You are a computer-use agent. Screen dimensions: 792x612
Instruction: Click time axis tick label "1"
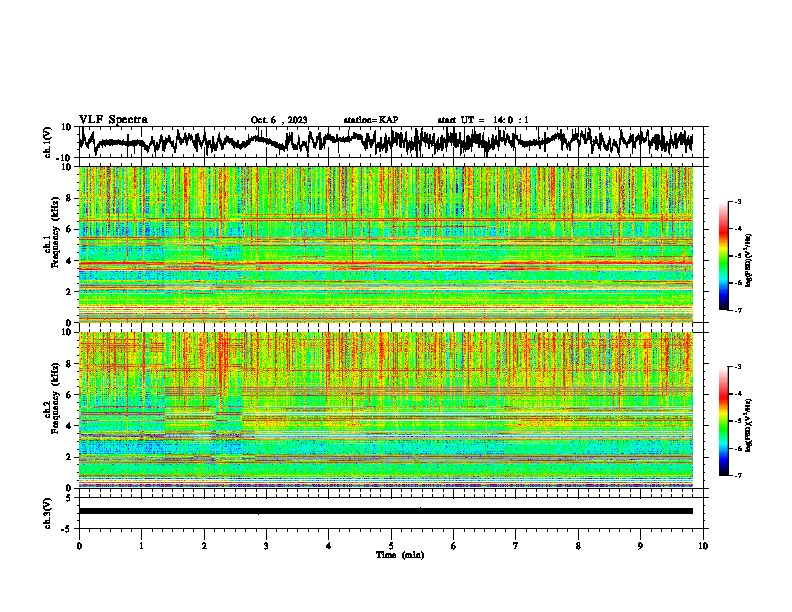click(x=141, y=546)
